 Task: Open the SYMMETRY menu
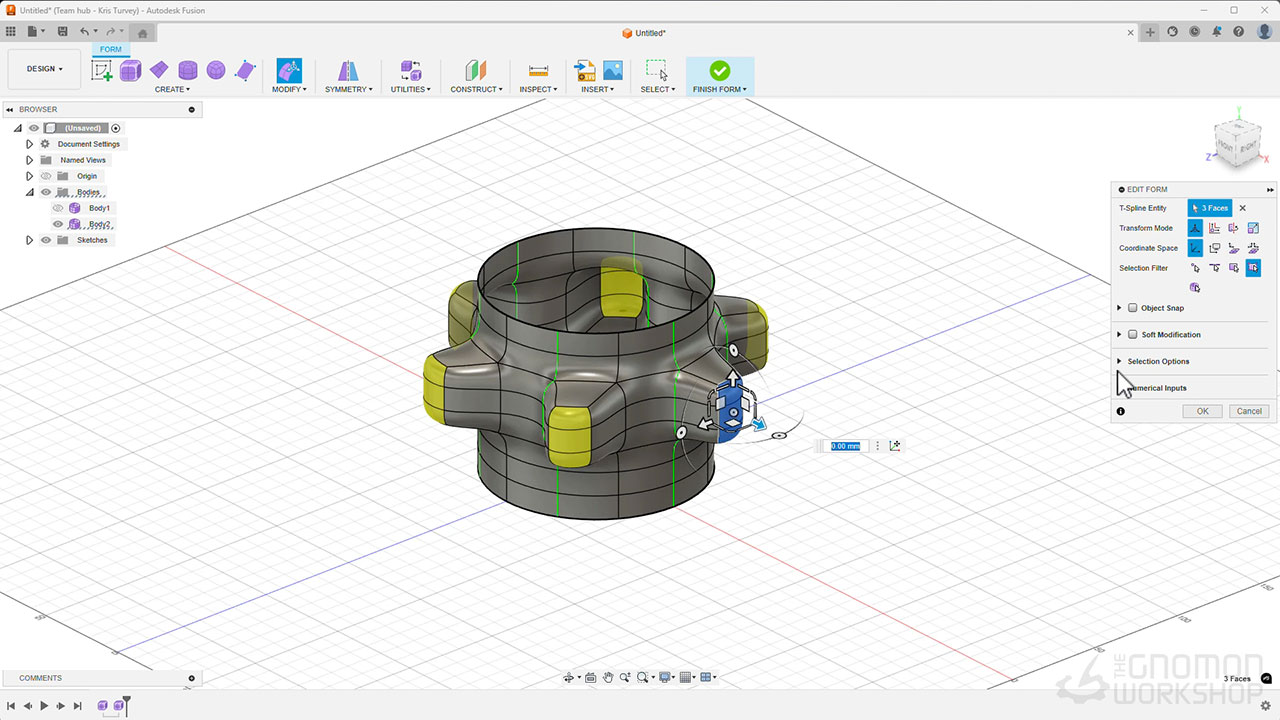(348, 89)
